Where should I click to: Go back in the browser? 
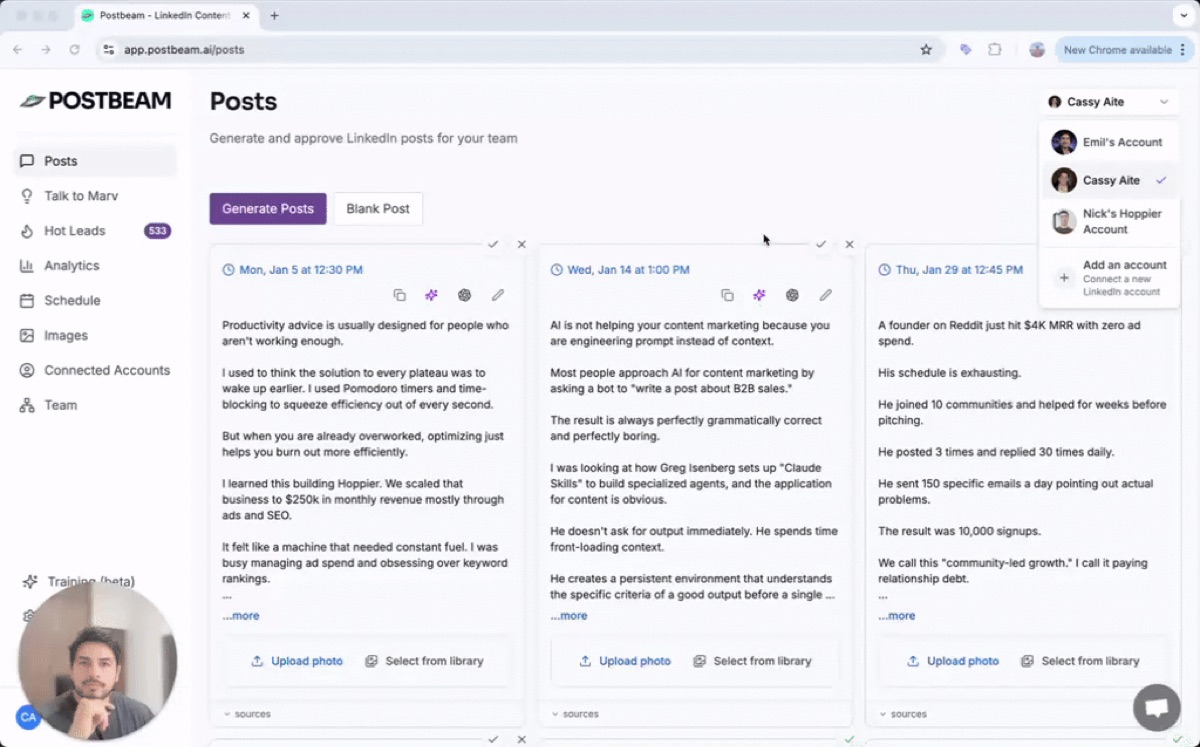pos(18,49)
